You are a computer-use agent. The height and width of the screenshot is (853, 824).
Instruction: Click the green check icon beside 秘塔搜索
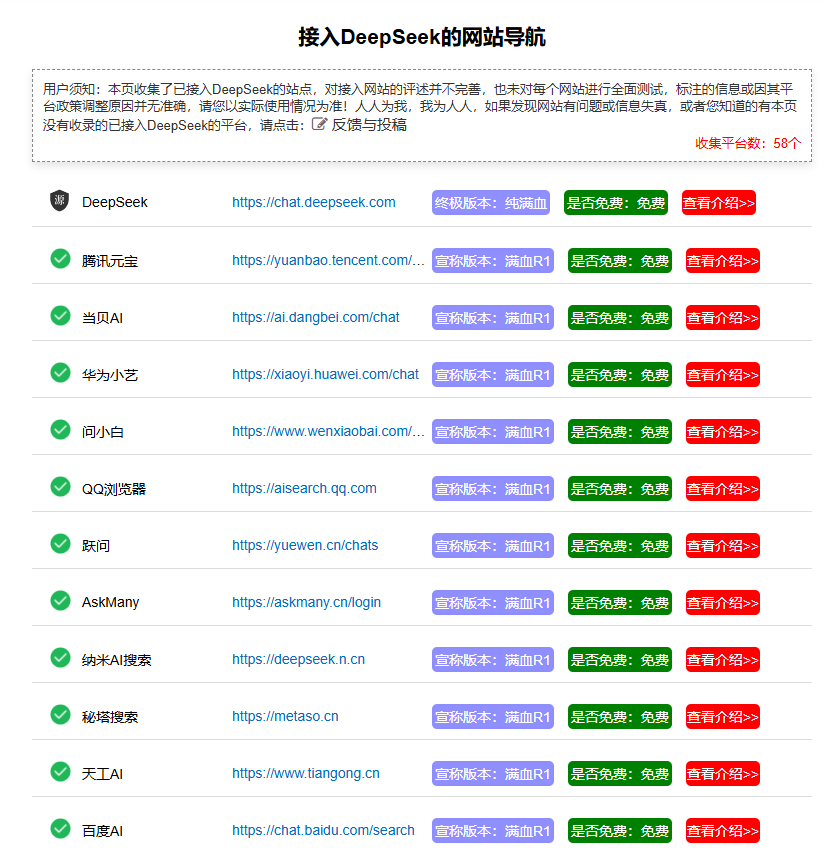(60, 715)
